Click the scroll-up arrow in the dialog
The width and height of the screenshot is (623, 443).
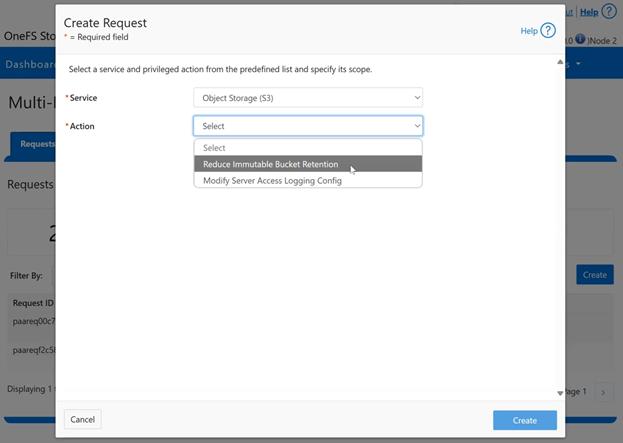coord(559,62)
